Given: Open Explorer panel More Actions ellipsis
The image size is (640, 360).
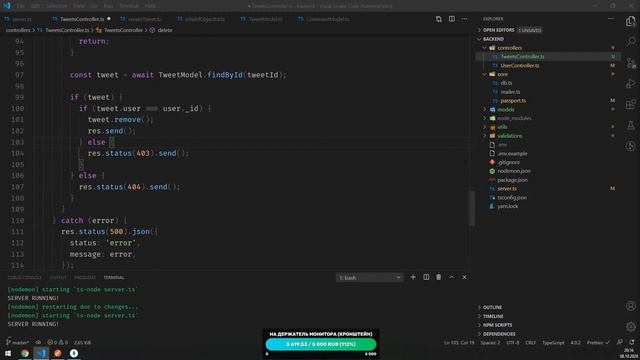Looking at the screenshot, I should tap(610, 19).
